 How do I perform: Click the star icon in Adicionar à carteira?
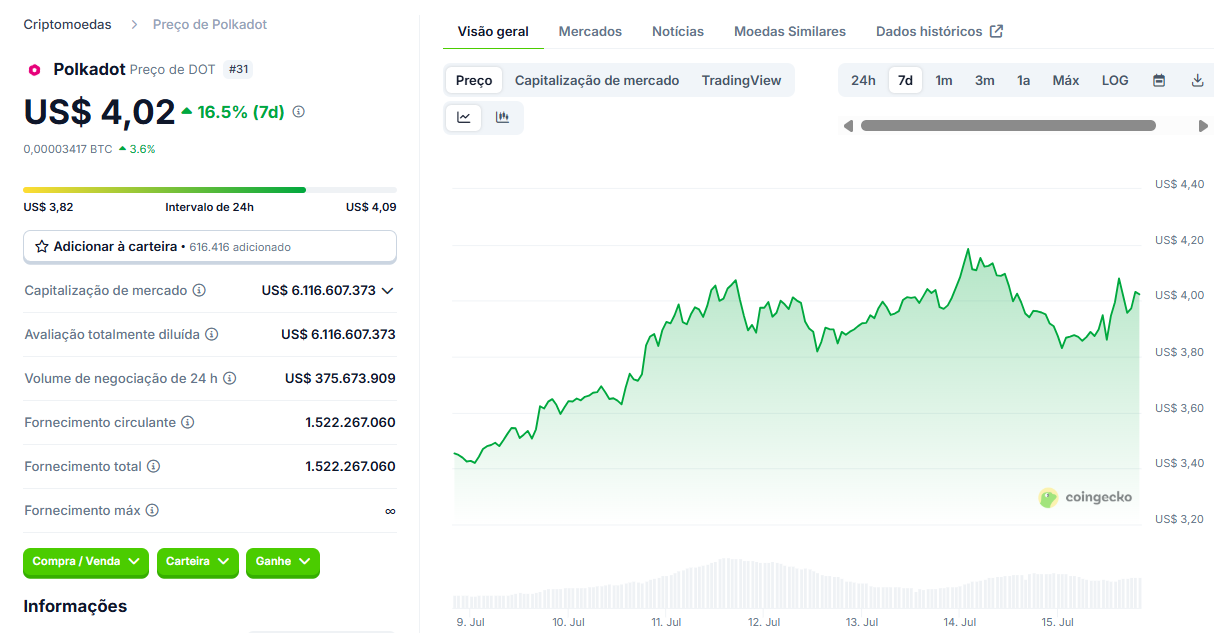[42, 246]
